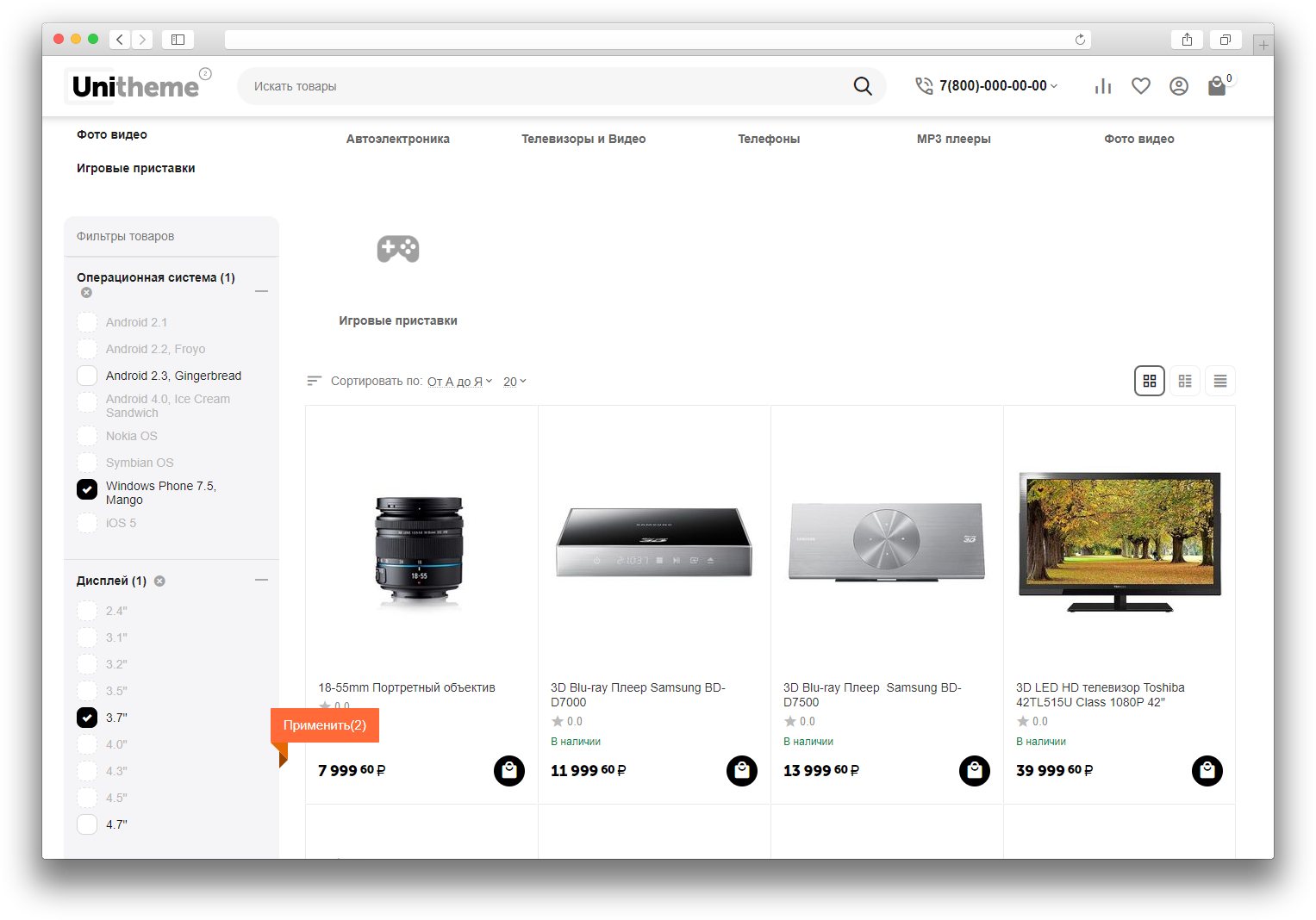Open the user account icon
This screenshot has width=1316, height=920.
click(x=1179, y=86)
